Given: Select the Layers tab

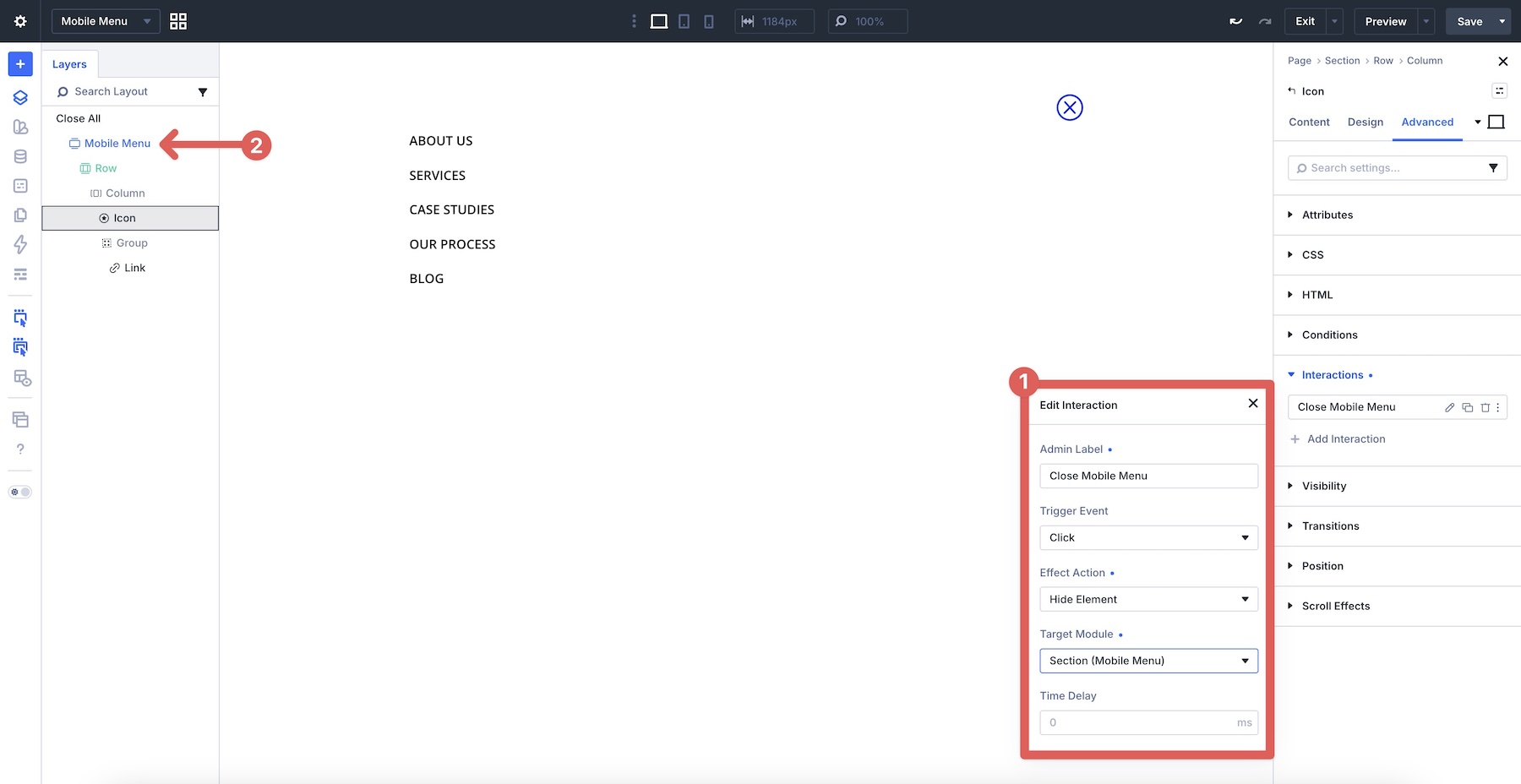Looking at the screenshot, I should 69,64.
